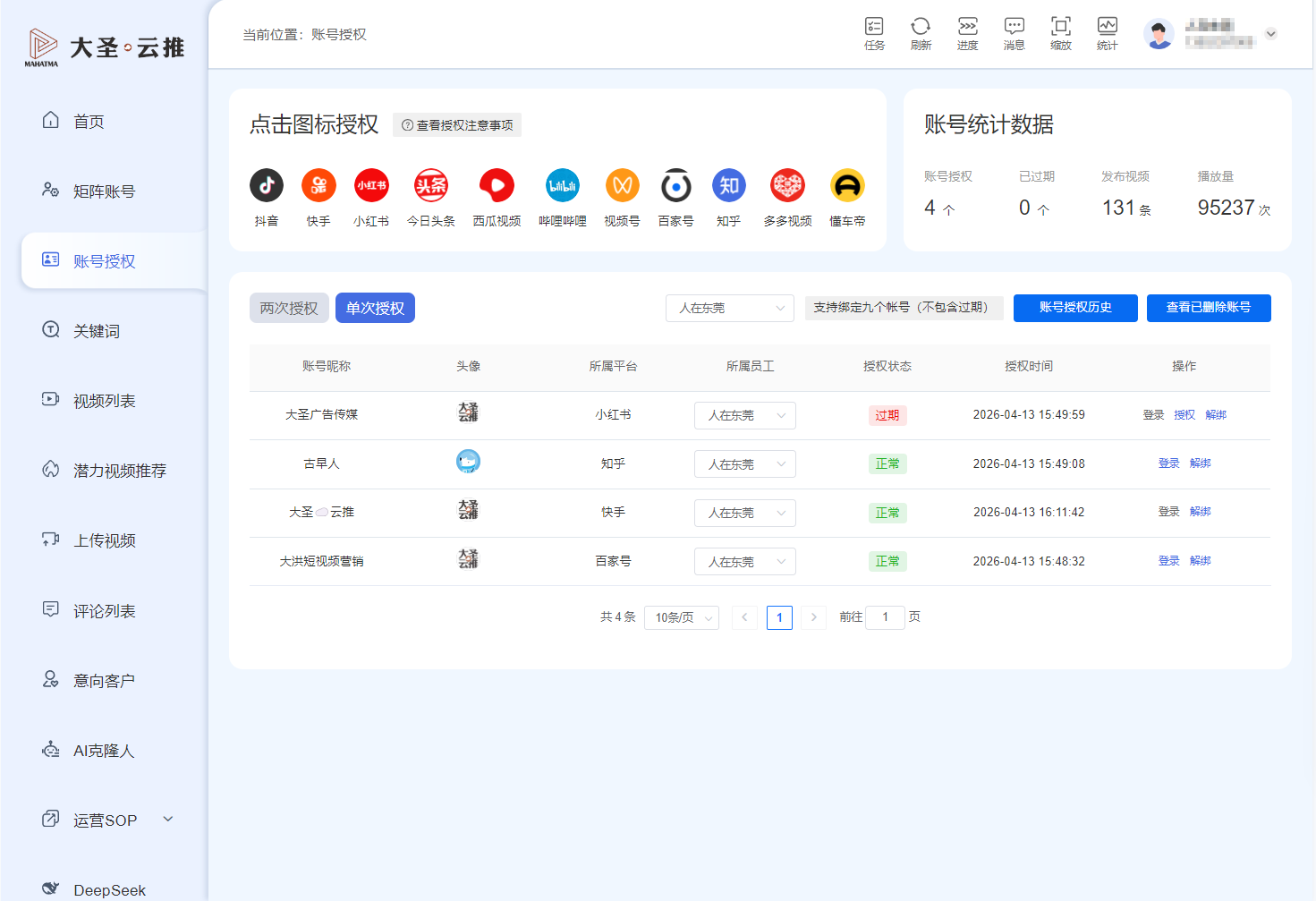
Task: Select the Xiaohongshu (小红书) icon
Action: [x=371, y=185]
